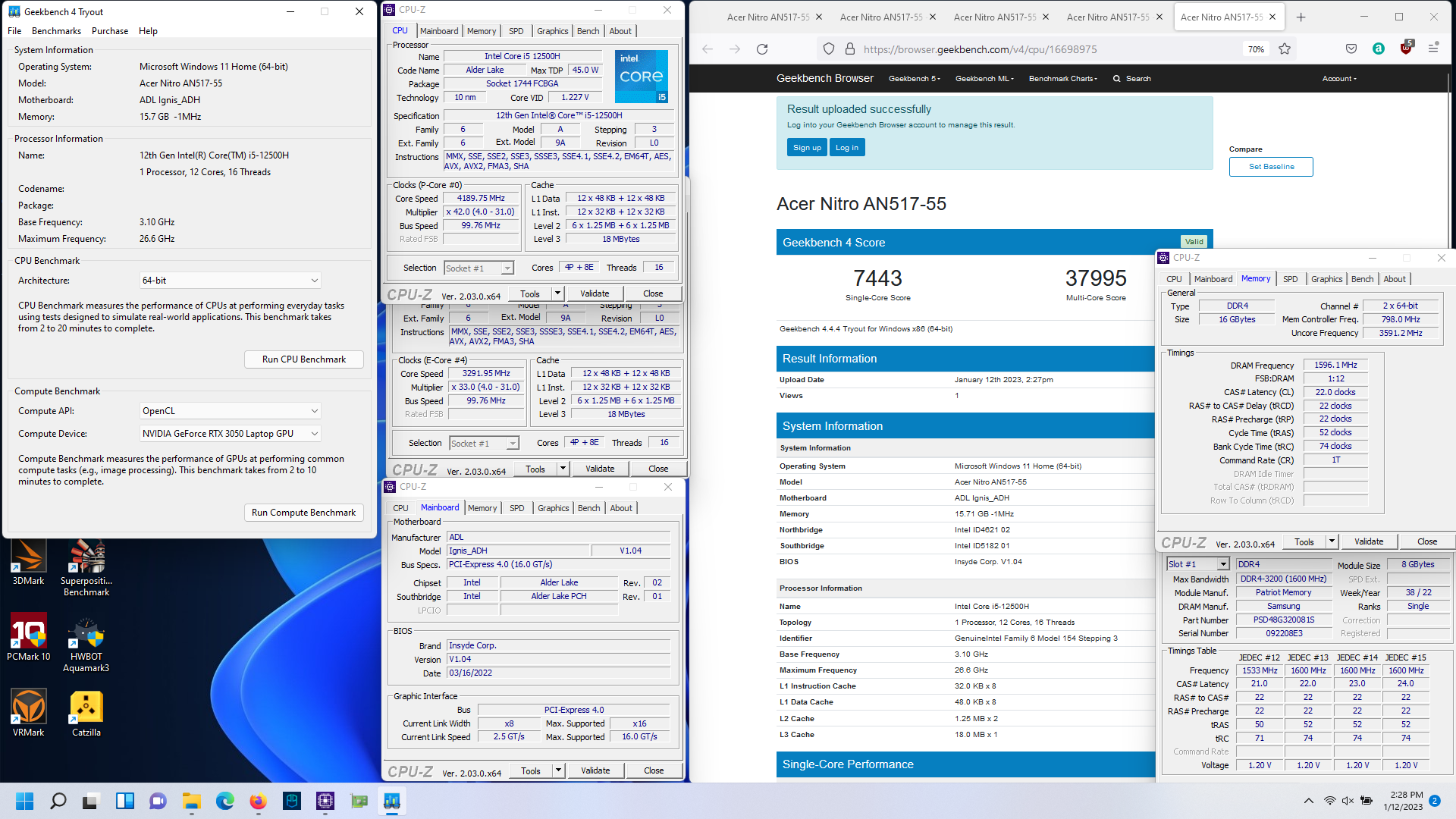Open the Windows Start menu

click(24, 801)
